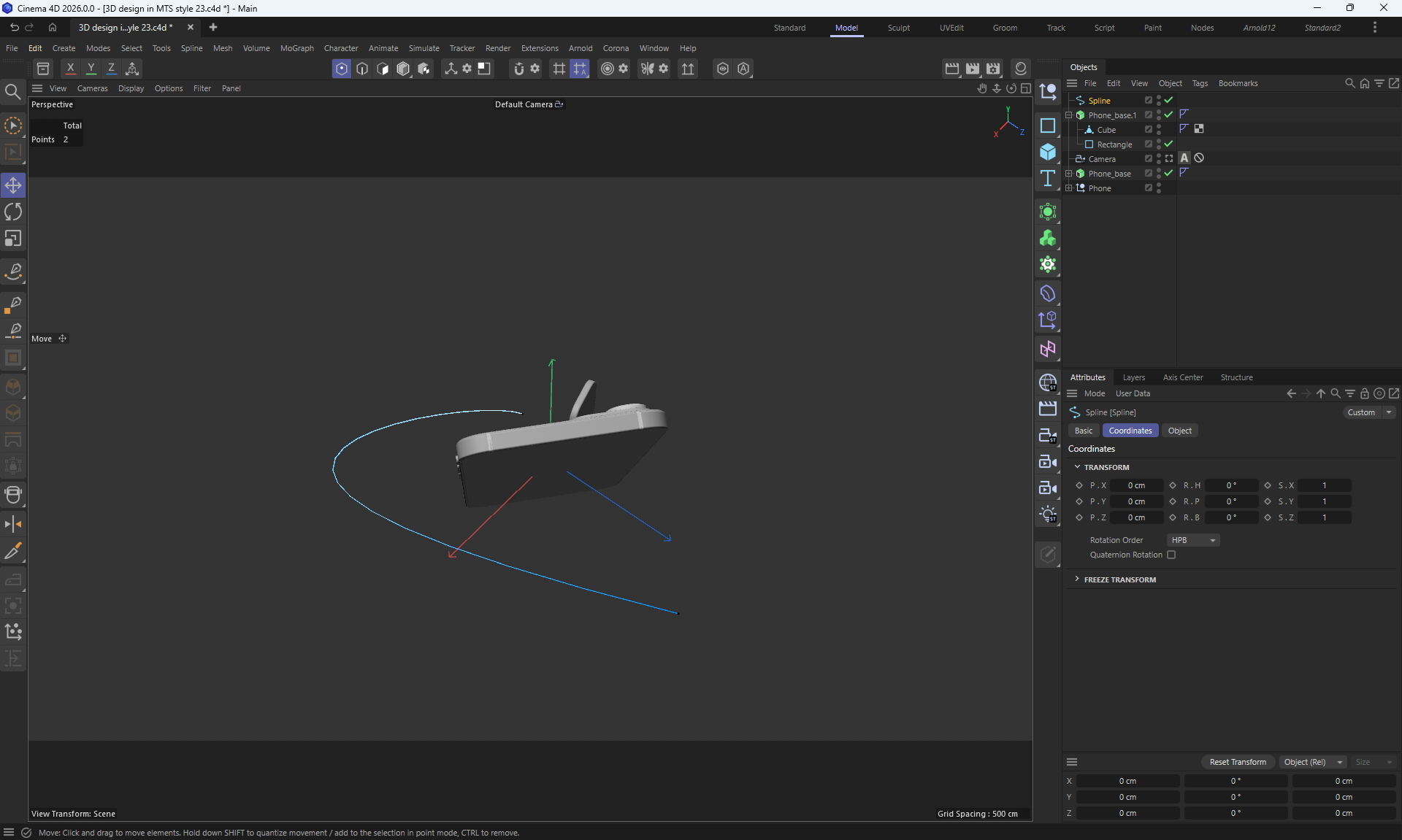This screenshot has width=1402, height=840.
Task: Click the Text spline icon
Action: tap(1048, 179)
